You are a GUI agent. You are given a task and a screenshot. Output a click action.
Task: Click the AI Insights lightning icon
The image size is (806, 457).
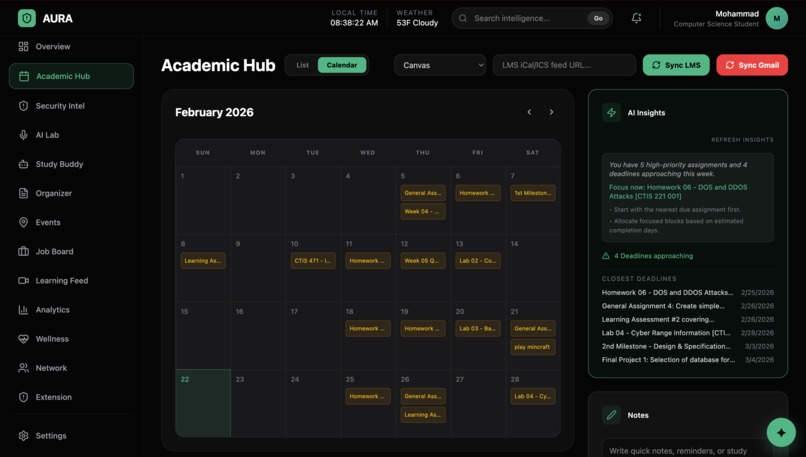tap(611, 113)
